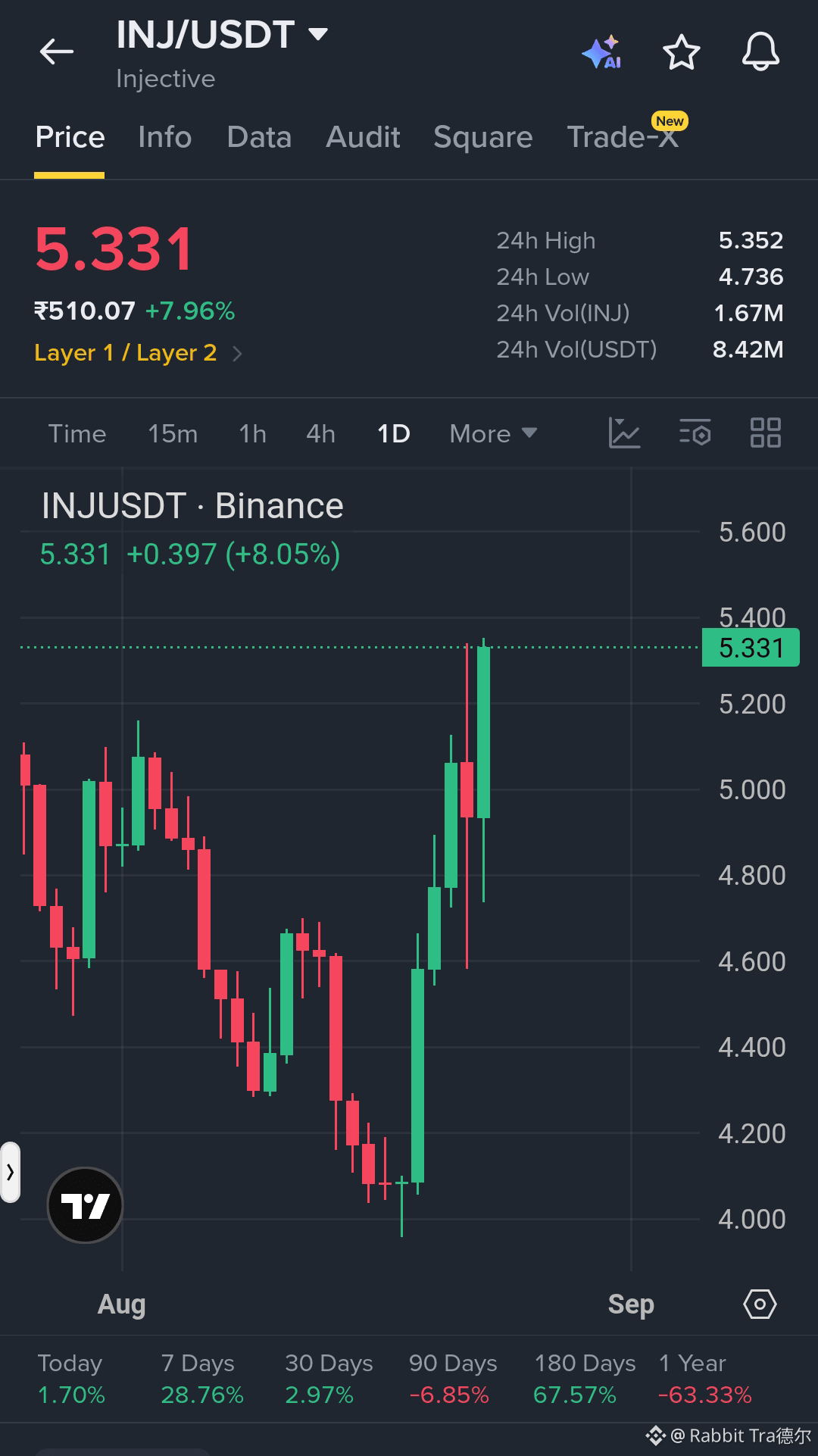
Task: Open chart settings hexagon icon
Action: pyautogui.click(x=760, y=1304)
